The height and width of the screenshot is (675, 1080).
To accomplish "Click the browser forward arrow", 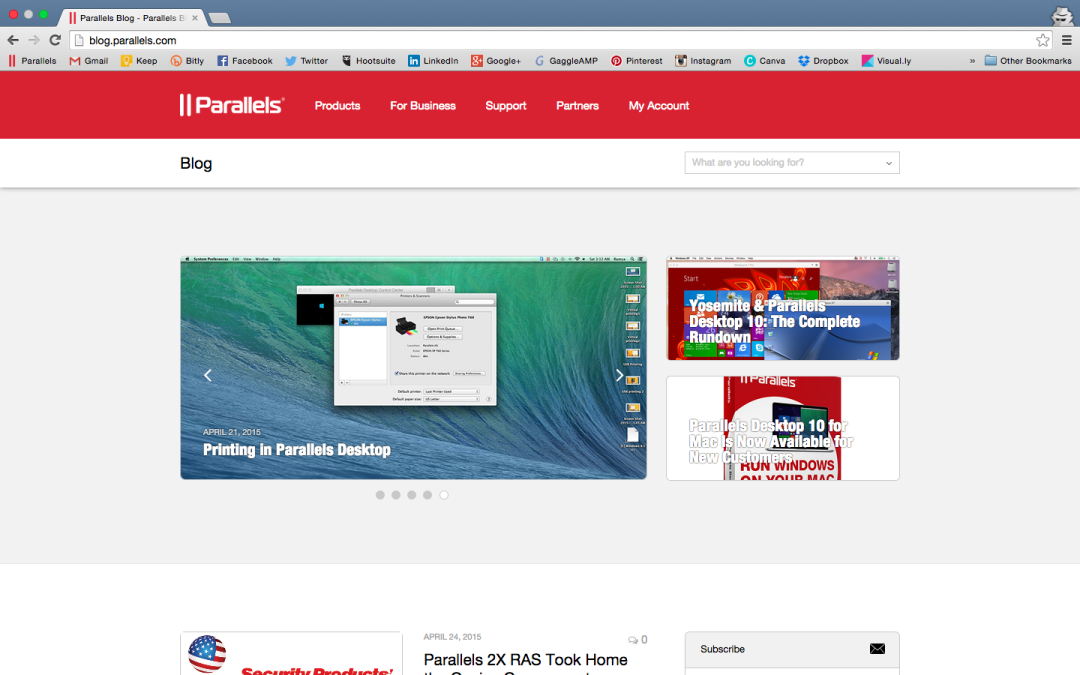I will coord(34,40).
